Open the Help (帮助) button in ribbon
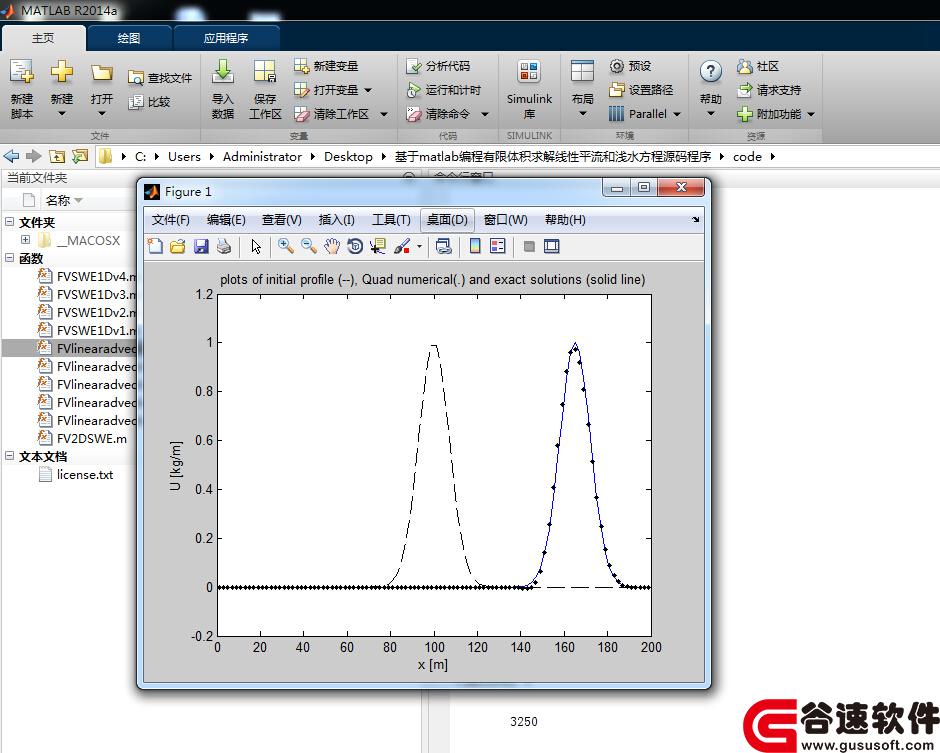The width and height of the screenshot is (940, 753). click(x=710, y=88)
